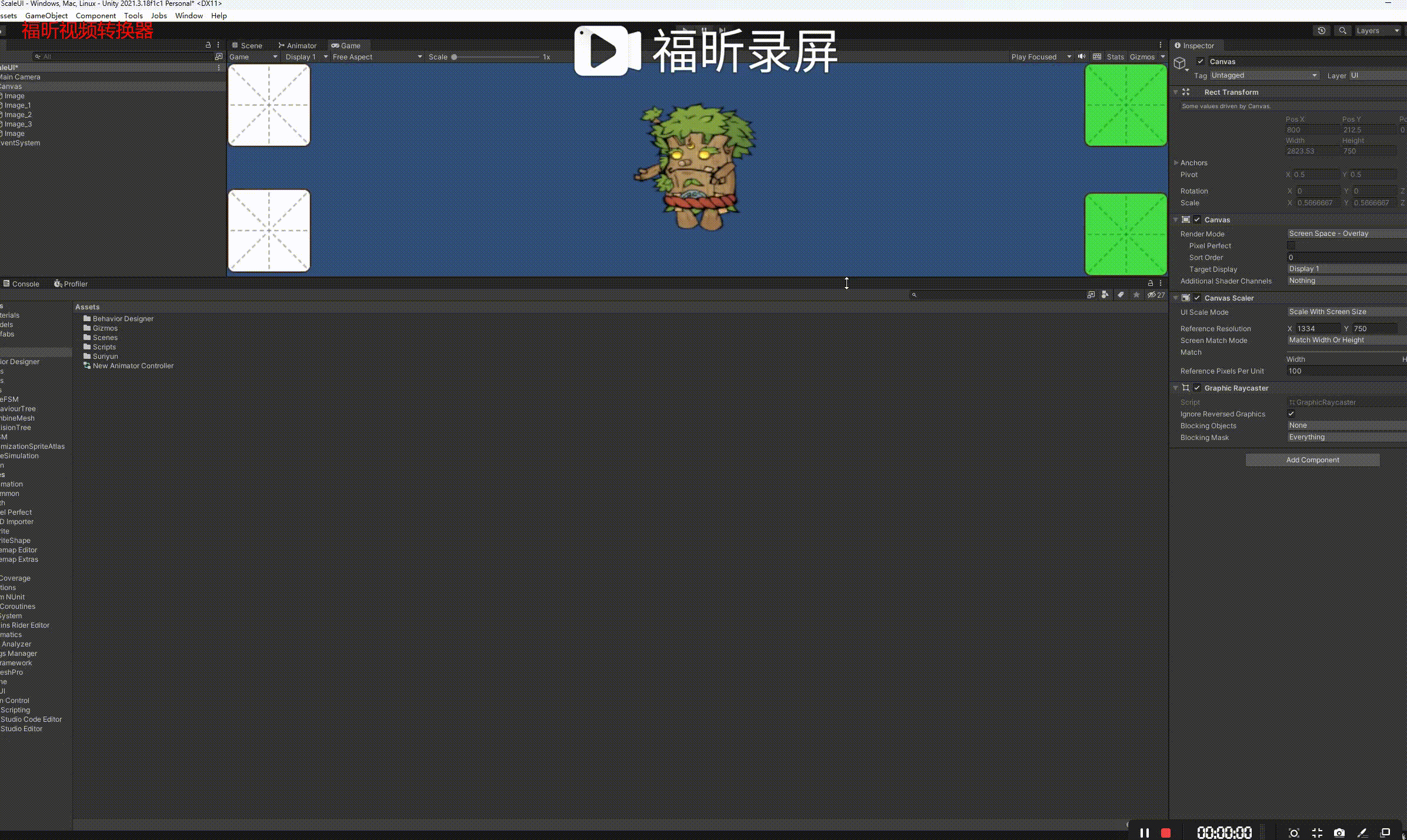
Task: Stop recording with the red square button
Action: 1165,832
